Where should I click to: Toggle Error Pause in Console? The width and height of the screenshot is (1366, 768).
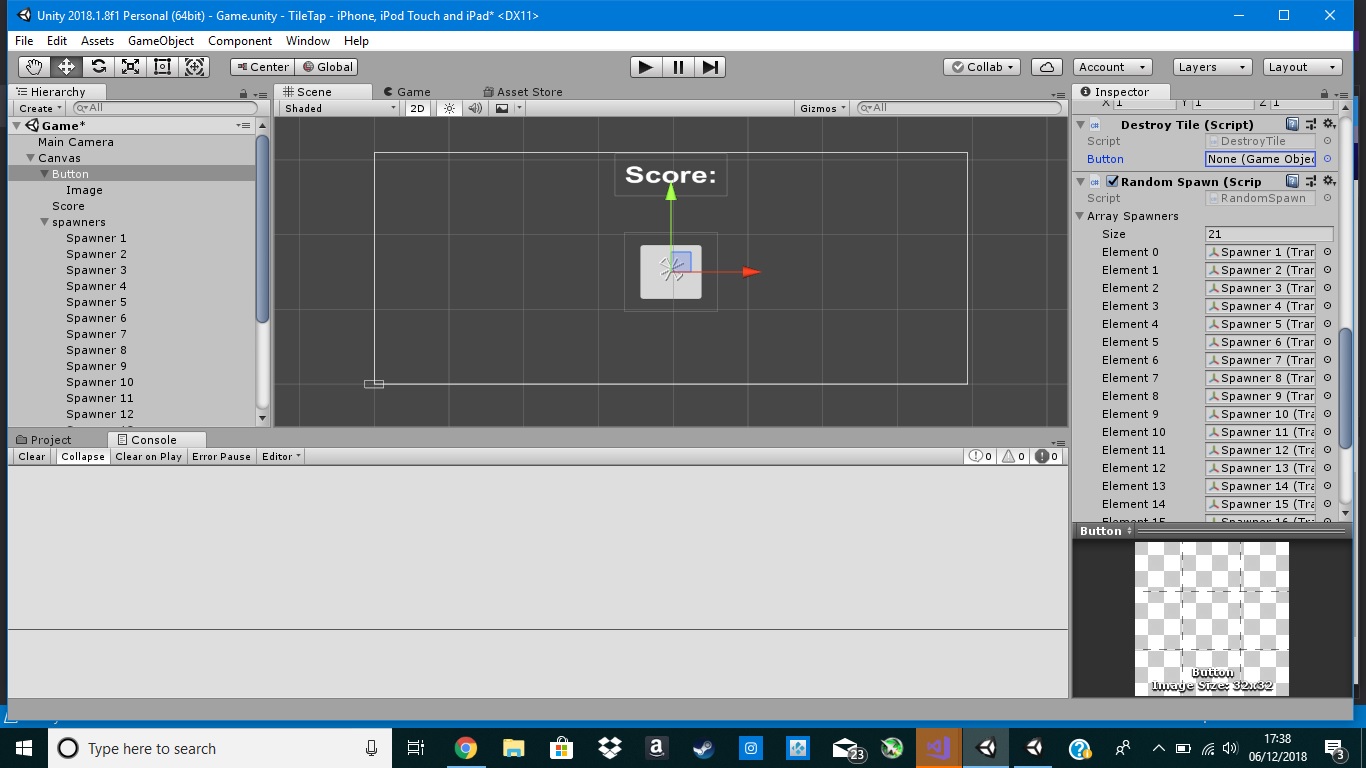pyautogui.click(x=221, y=456)
